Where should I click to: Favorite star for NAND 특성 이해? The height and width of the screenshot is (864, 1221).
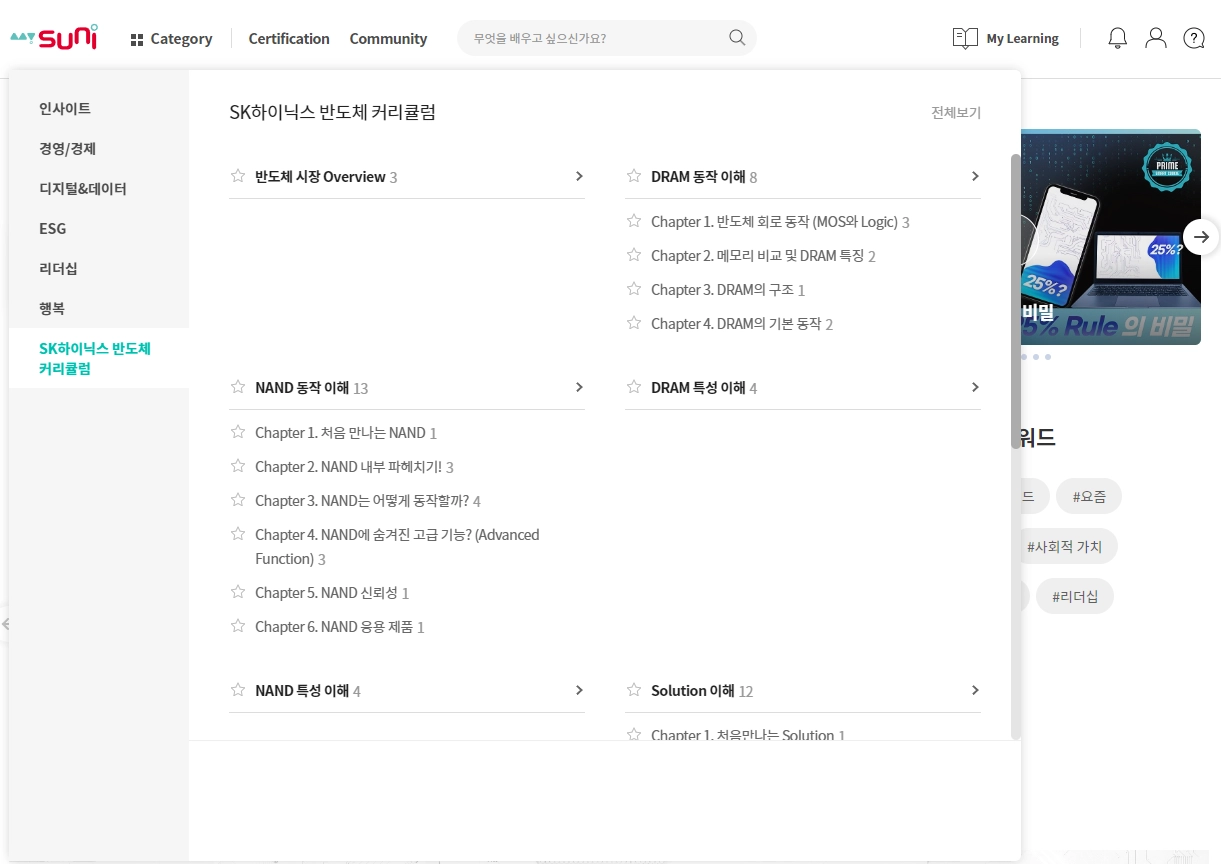[238, 690]
